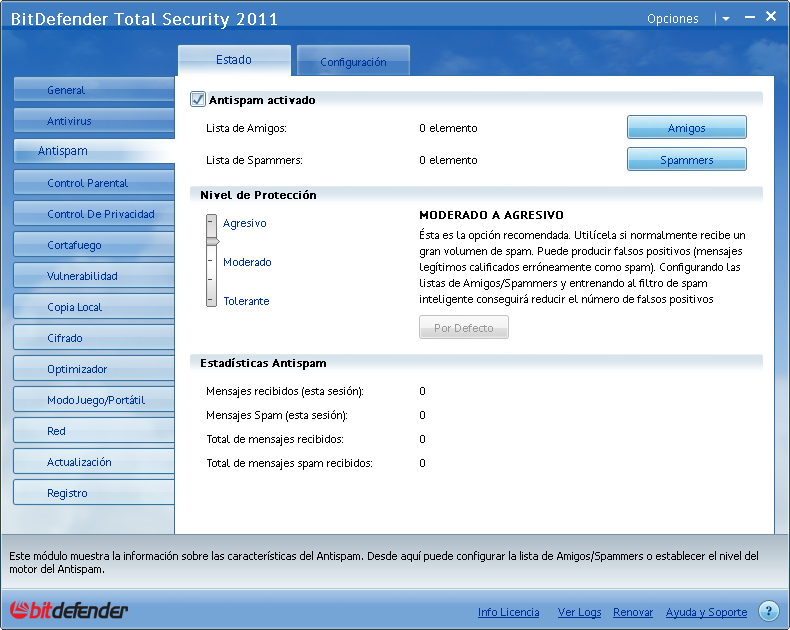Set protection level to Tolerante

click(245, 301)
